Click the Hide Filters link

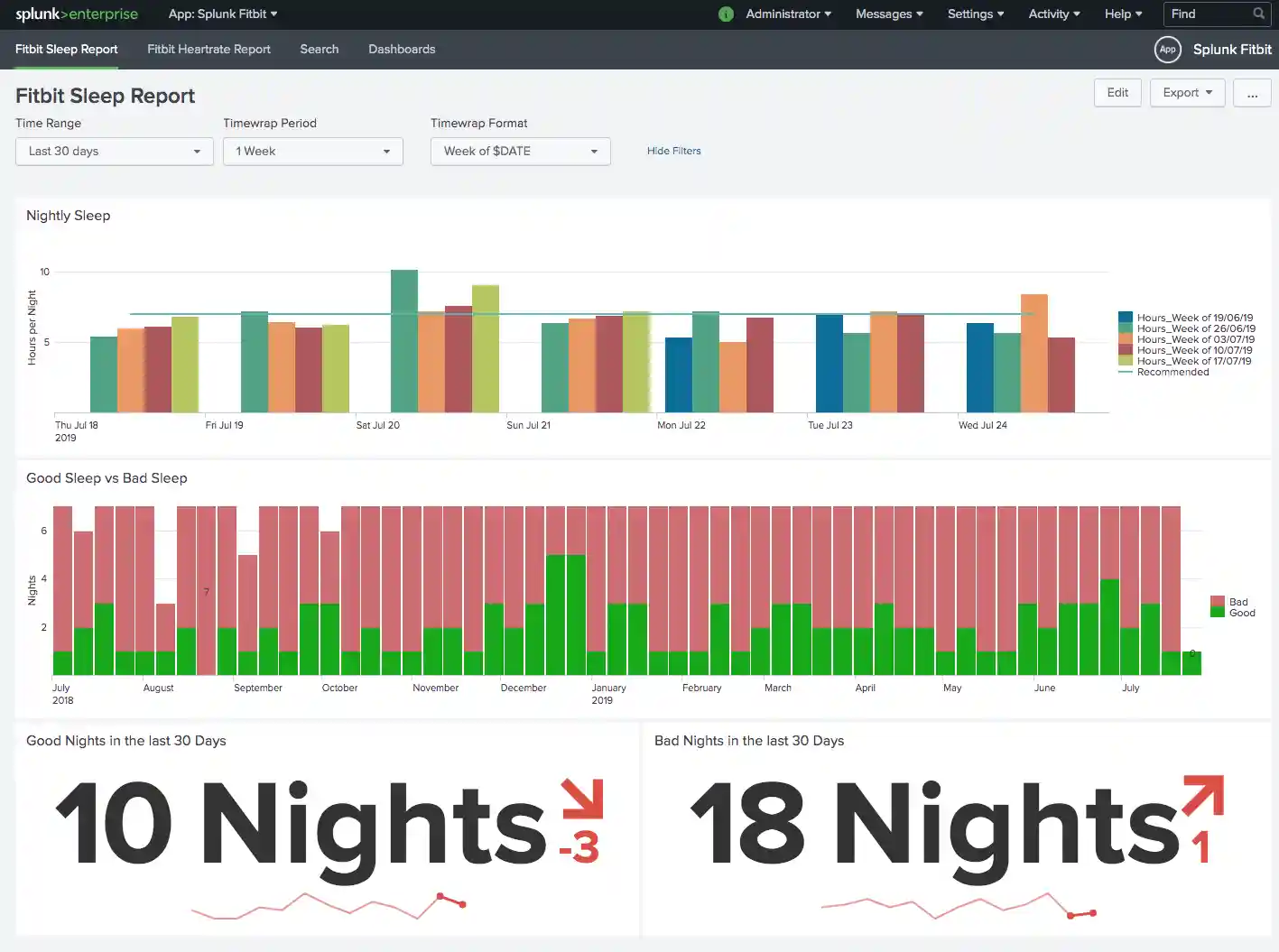click(x=673, y=151)
